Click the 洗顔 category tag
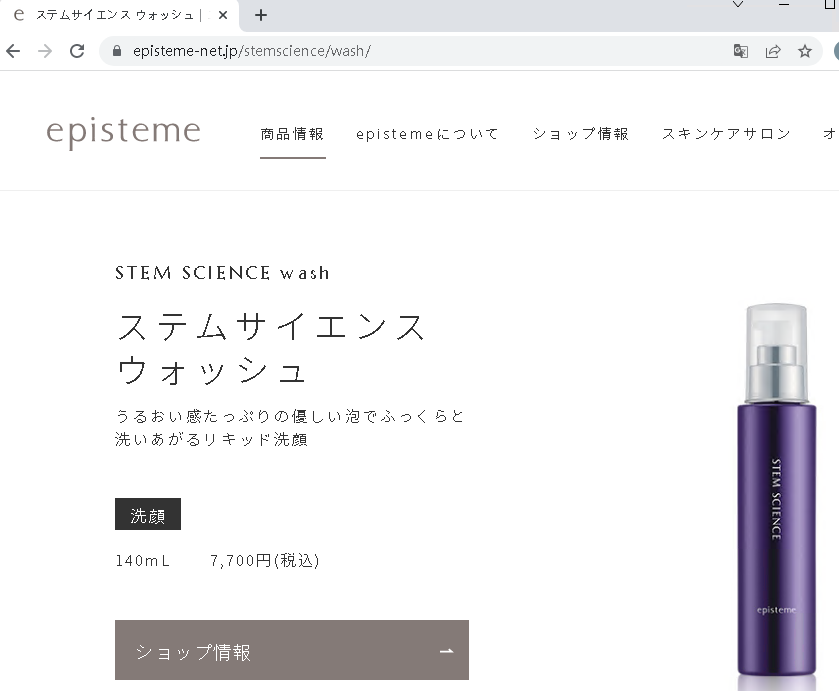 click(148, 514)
